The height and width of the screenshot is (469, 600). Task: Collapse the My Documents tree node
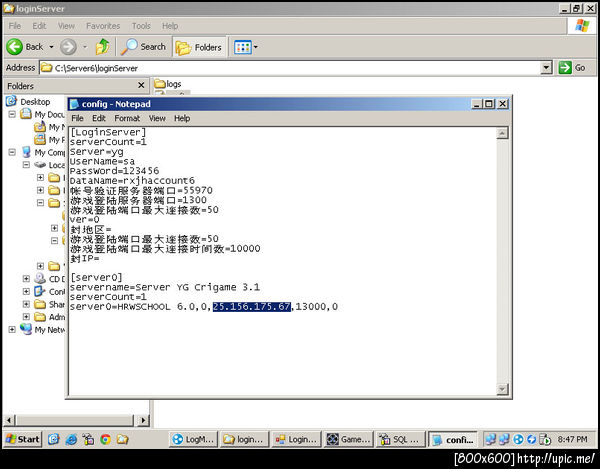[12, 114]
